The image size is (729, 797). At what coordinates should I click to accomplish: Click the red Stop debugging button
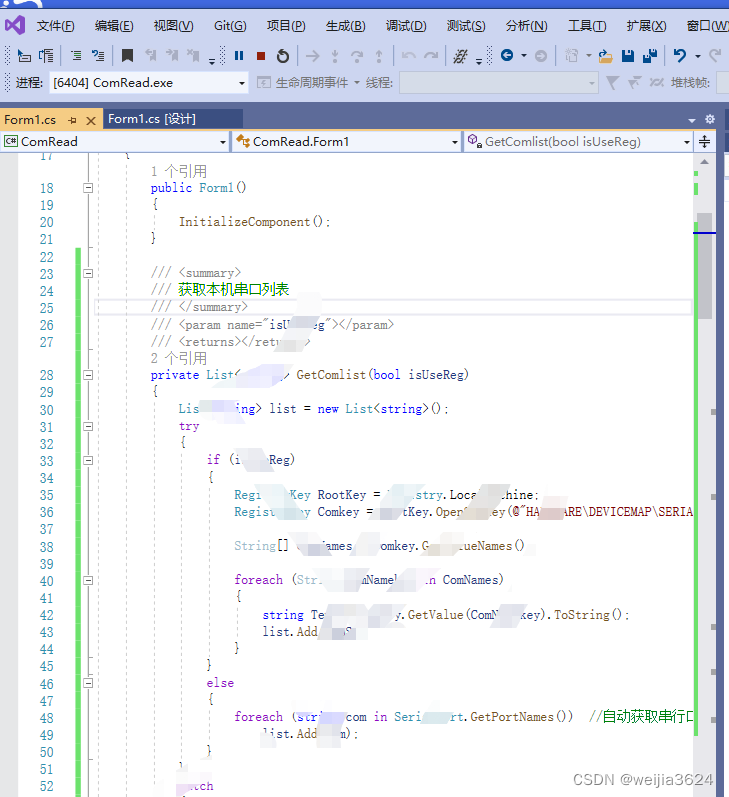coord(261,55)
